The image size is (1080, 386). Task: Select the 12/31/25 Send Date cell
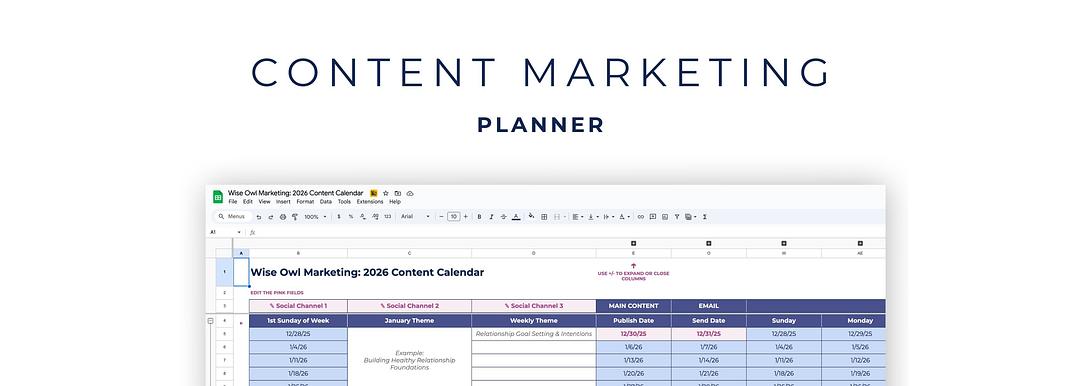[x=709, y=334]
